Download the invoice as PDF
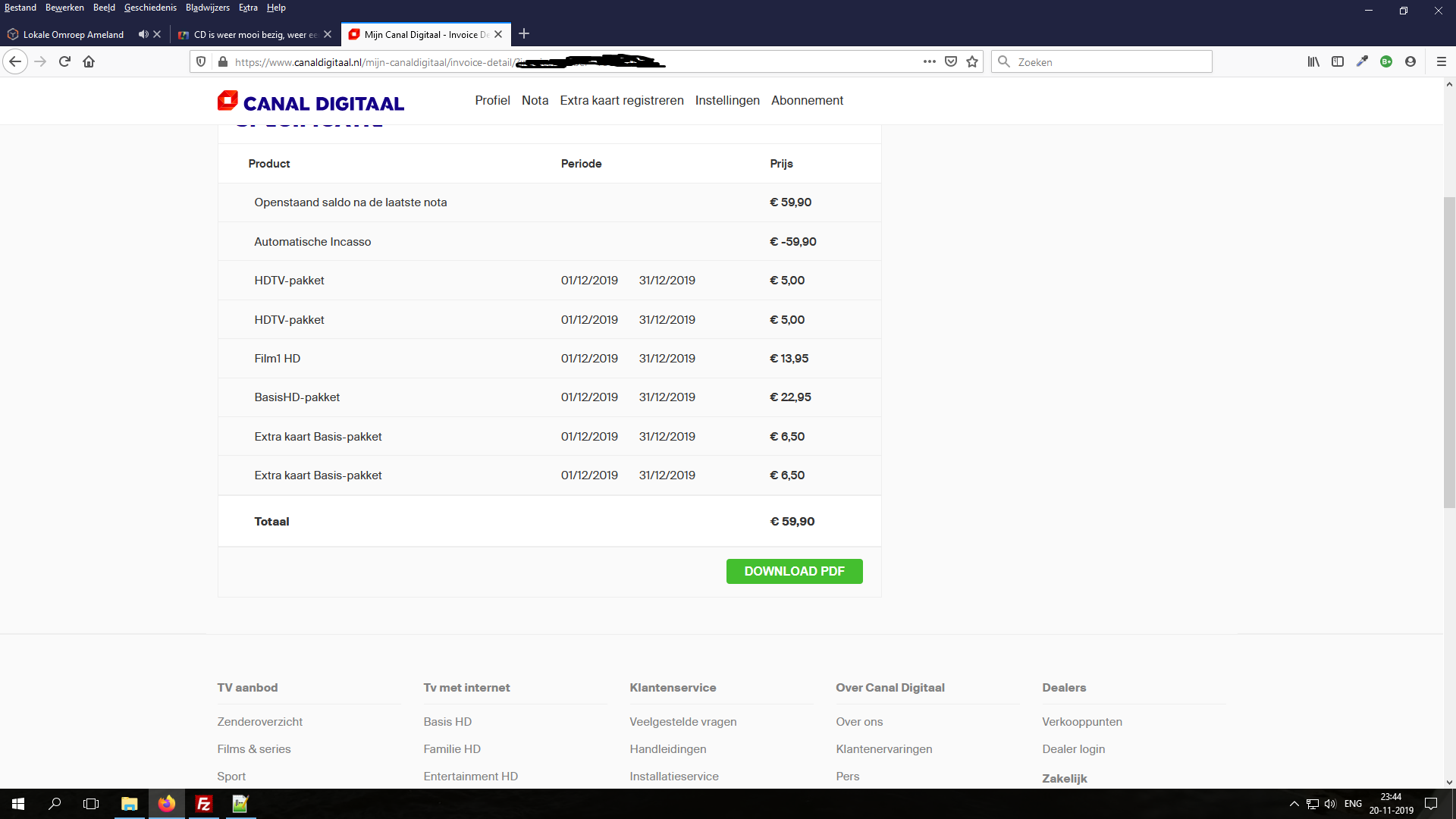Viewport: 1456px width, 819px height. (x=794, y=571)
